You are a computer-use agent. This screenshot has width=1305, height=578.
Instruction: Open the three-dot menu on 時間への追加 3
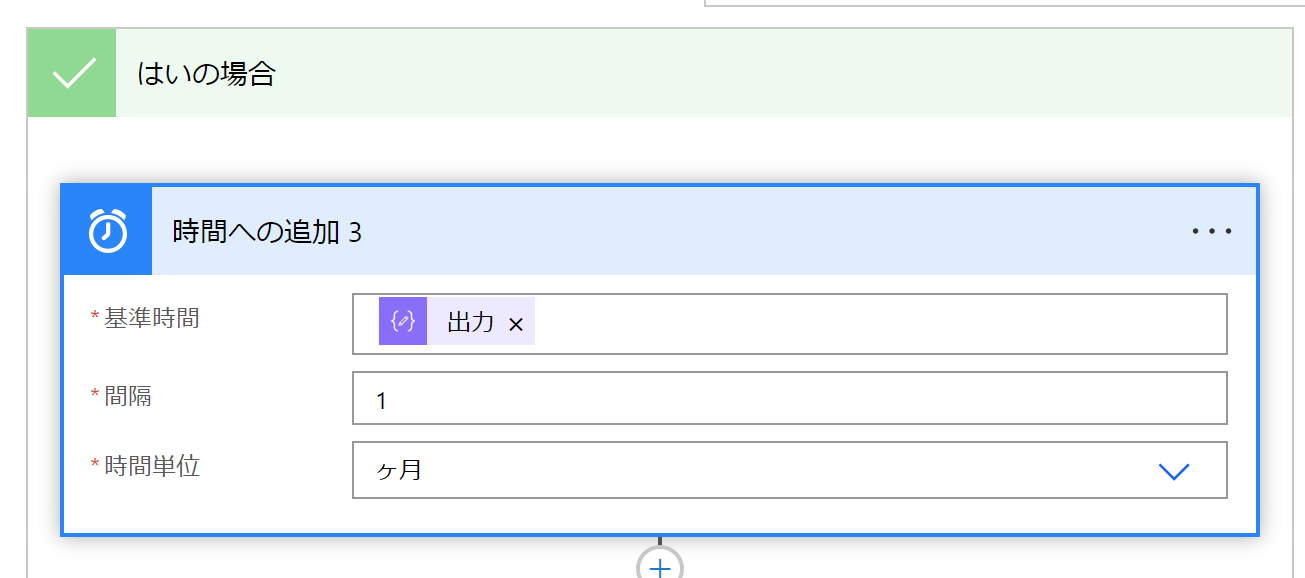click(x=1211, y=231)
